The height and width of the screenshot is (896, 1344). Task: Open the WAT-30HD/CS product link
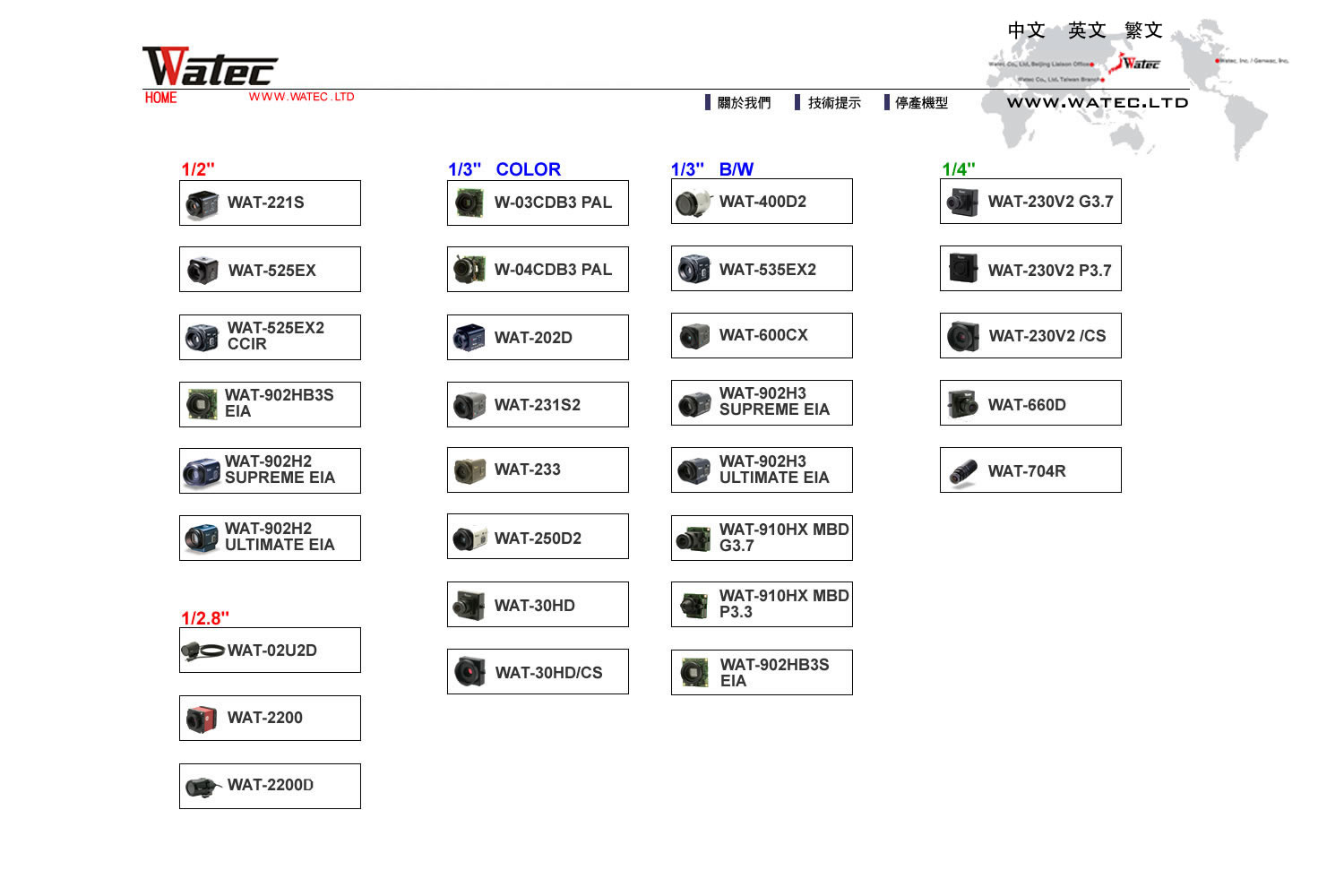coord(548,673)
